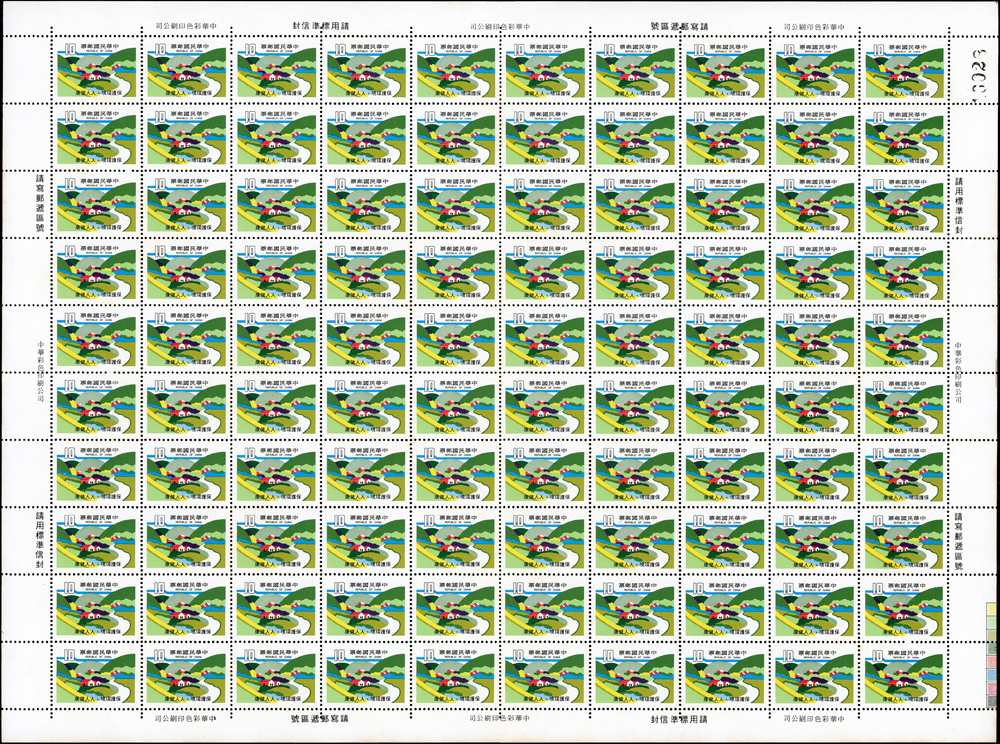Click the blue color bar swatch

[x=992, y=675]
